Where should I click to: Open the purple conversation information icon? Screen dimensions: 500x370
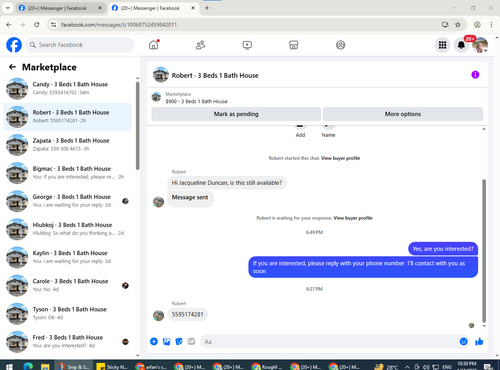pyautogui.click(x=475, y=75)
